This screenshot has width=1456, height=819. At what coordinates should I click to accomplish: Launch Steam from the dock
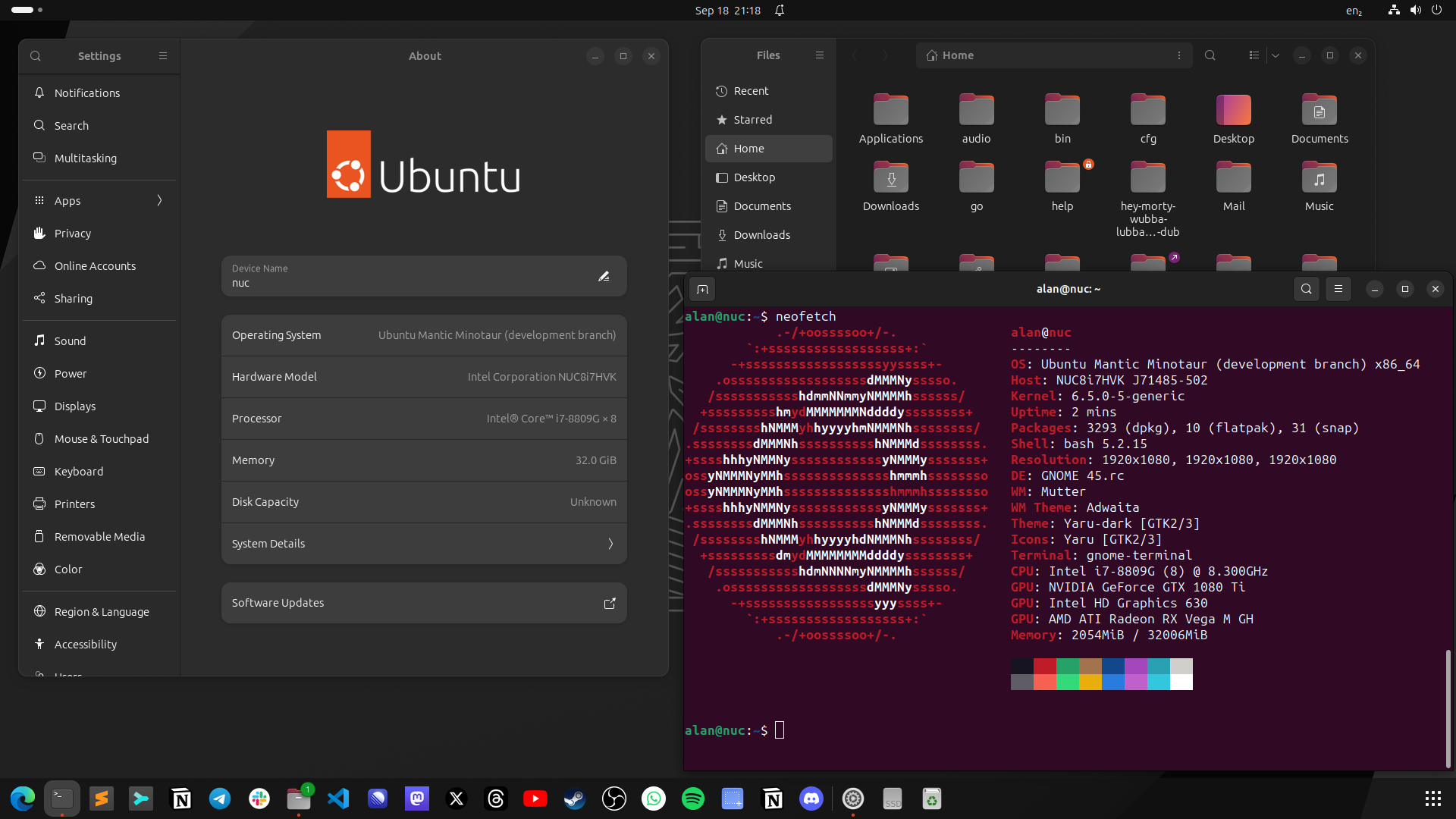(x=575, y=799)
